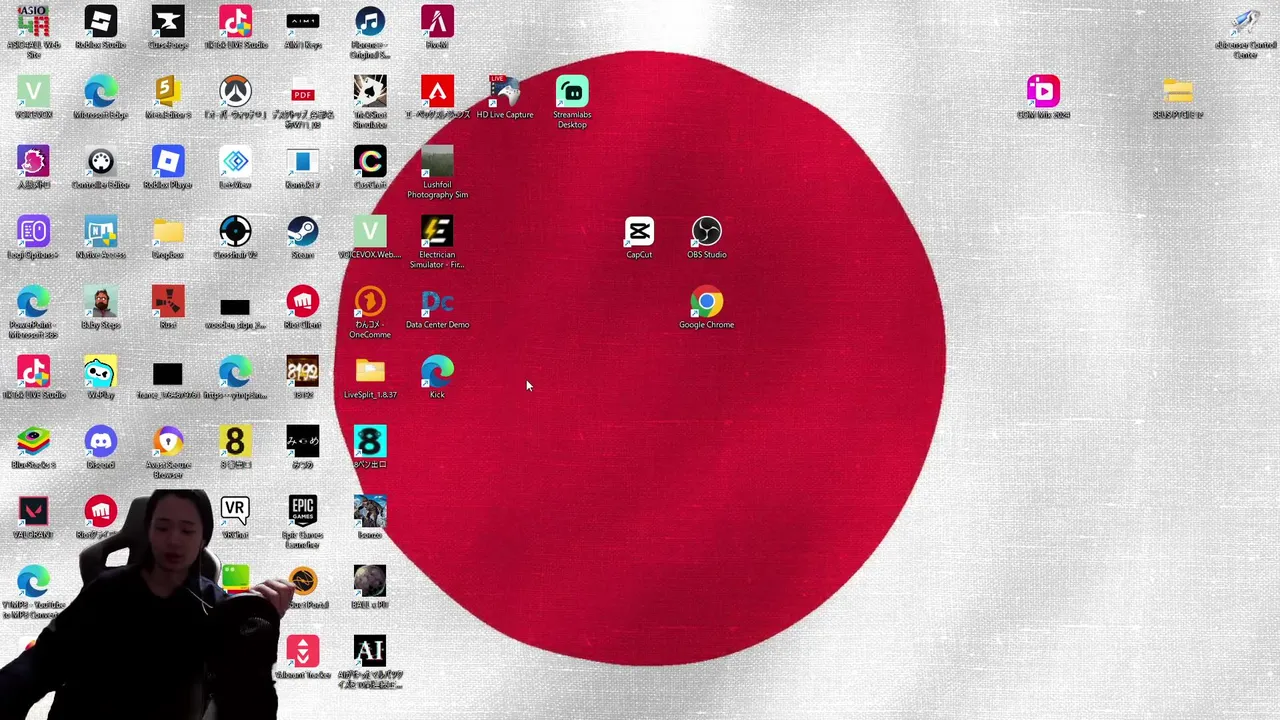
Task: Select the wooden_sign black thumbnail file
Action: 235,307
